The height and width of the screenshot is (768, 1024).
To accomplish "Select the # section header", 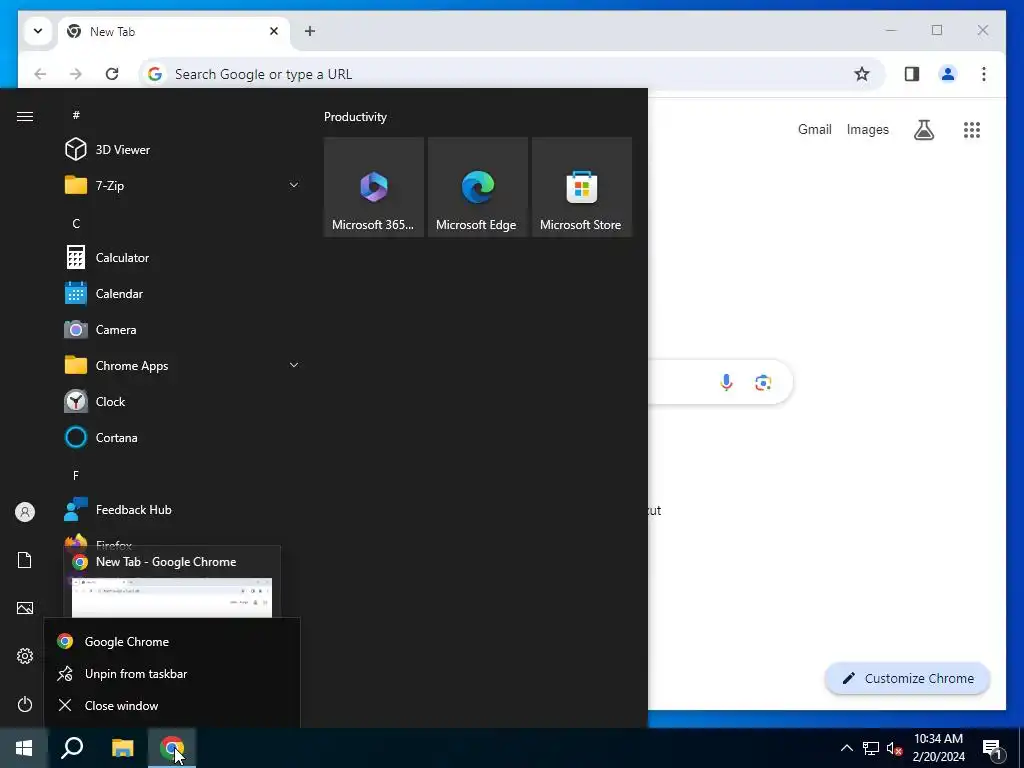I will [x=76, y=115].
